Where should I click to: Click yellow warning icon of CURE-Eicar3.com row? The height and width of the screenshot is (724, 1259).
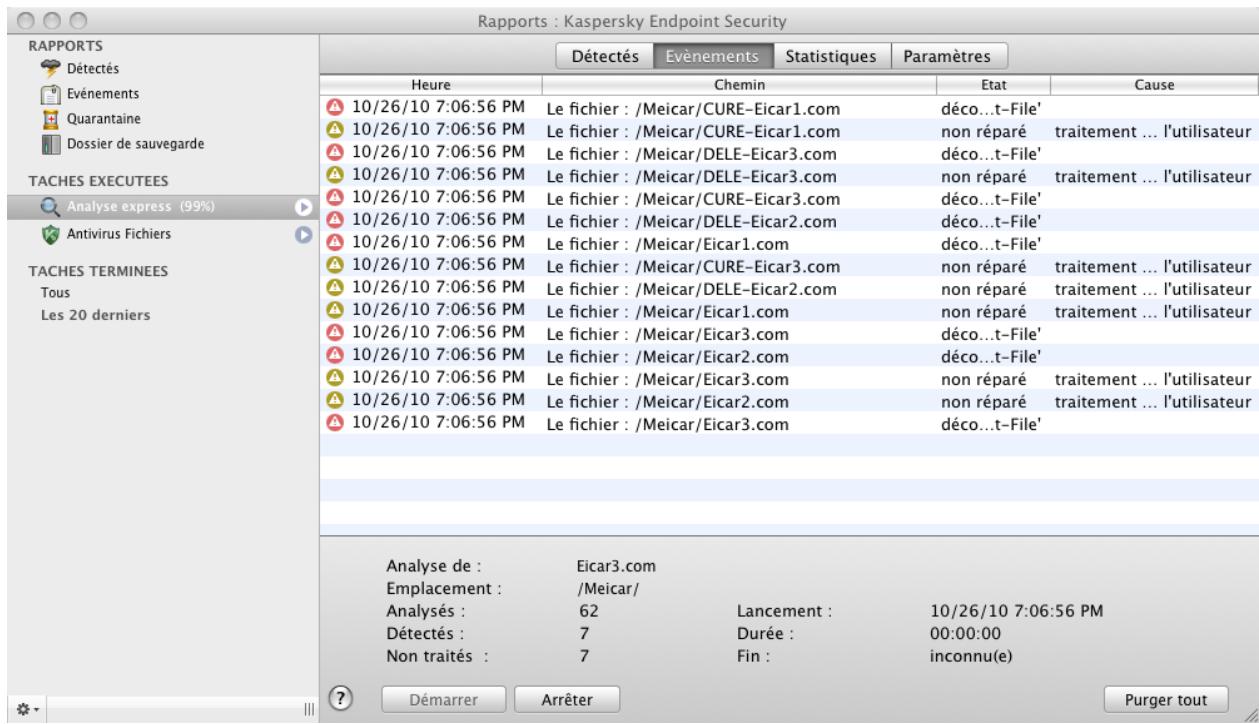pyautogui.click(x=333, y=264)
